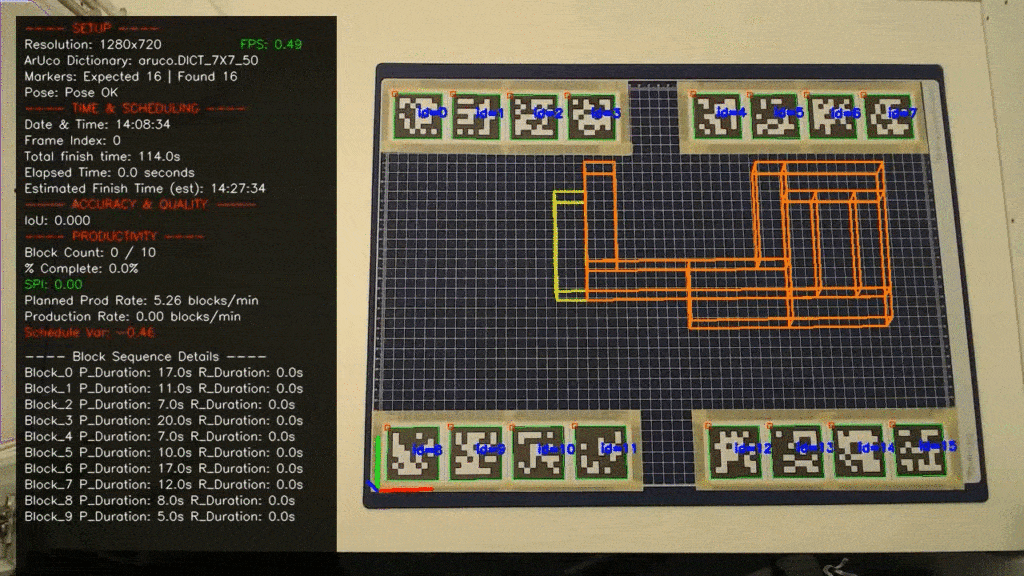The height and width of the screenshot is (576, 1024).
Task: Click ArUco marker id=0
Action: [x=419, y=116]
